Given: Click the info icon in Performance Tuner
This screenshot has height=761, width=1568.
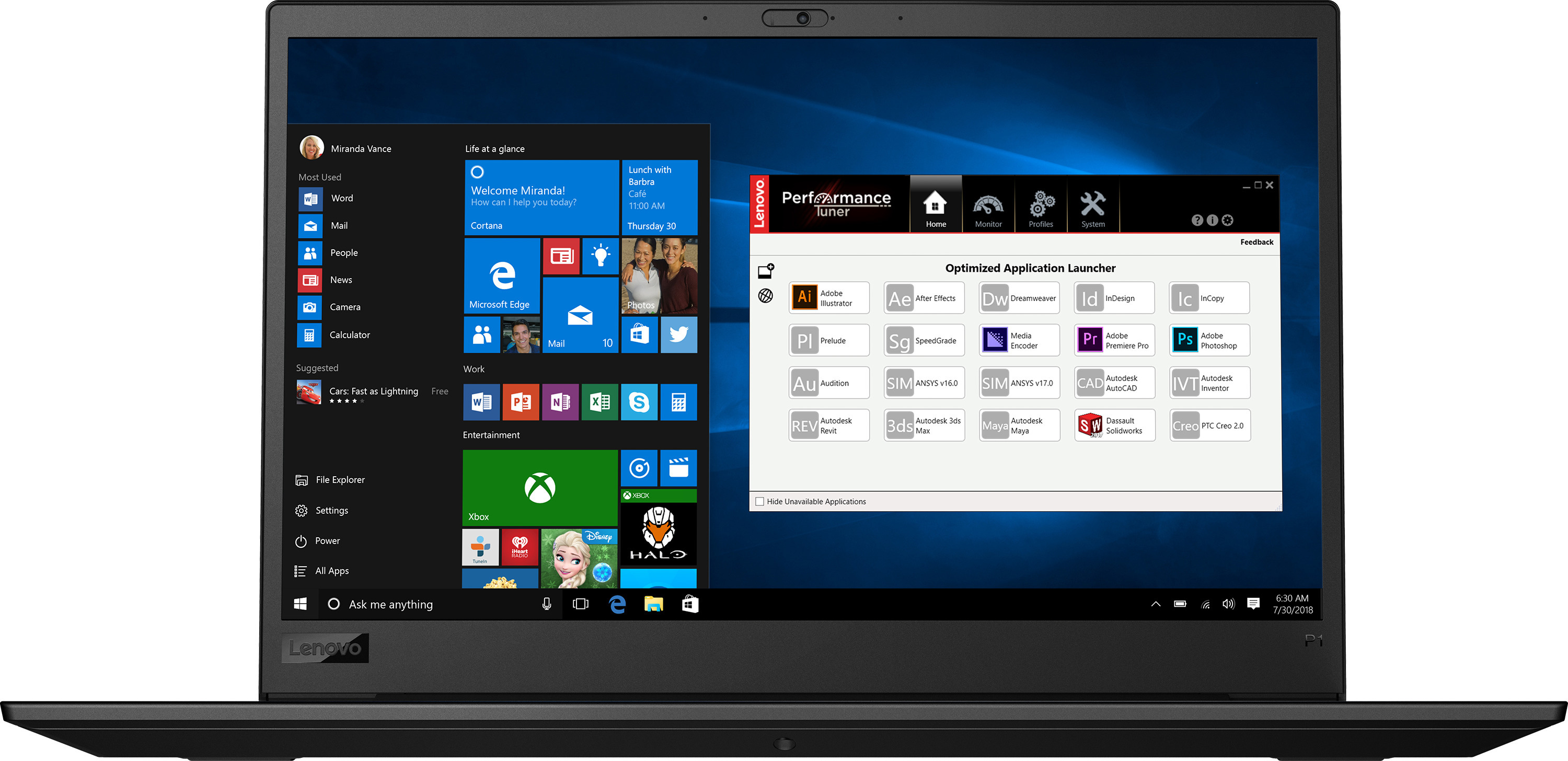Looking at the screenshot, I should coord(1212,221).
